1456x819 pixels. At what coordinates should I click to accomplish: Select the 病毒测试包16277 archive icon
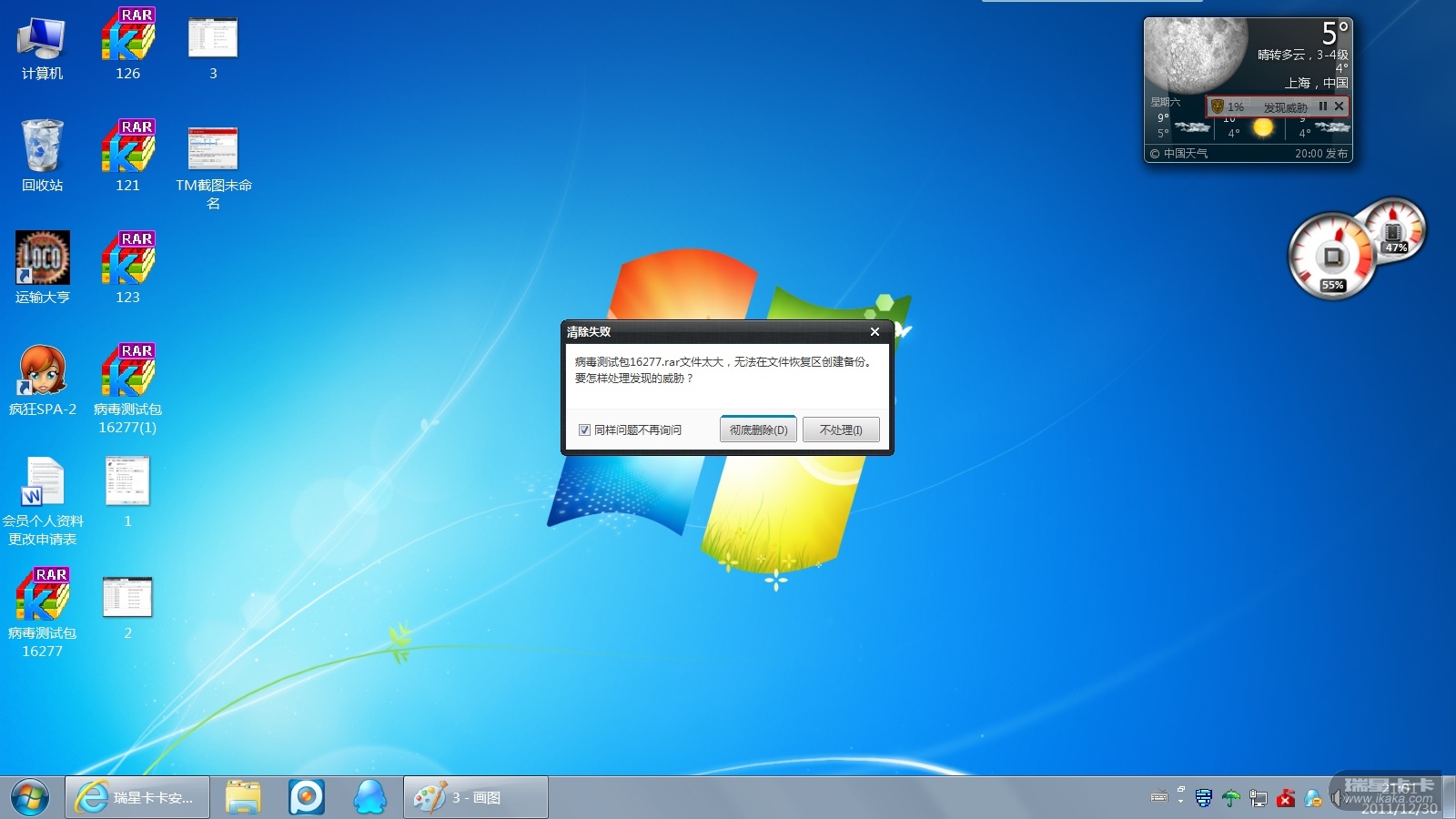(x=42, y=612)
